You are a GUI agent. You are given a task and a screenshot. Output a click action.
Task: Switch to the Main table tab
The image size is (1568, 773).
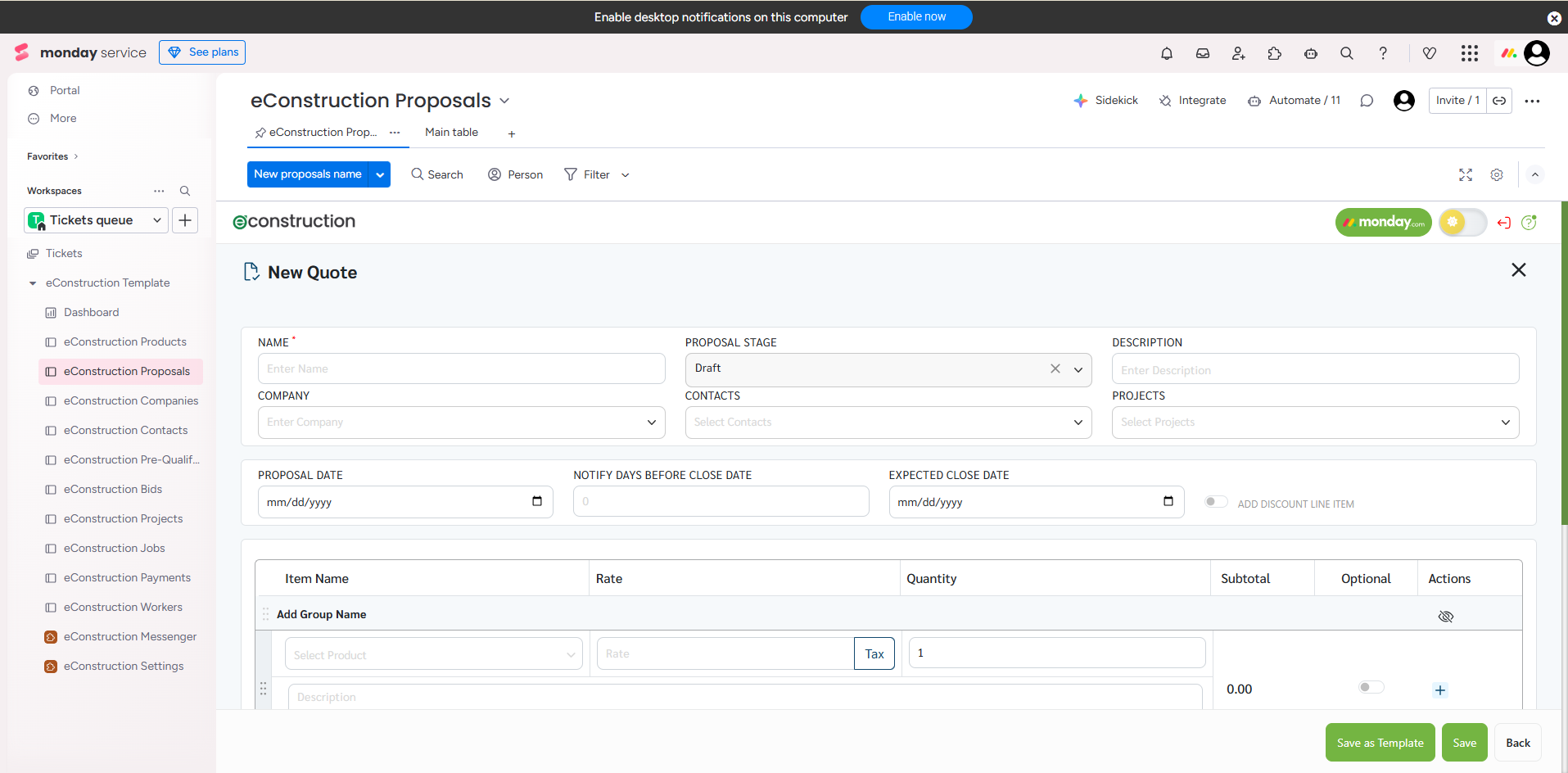point(451,133)
